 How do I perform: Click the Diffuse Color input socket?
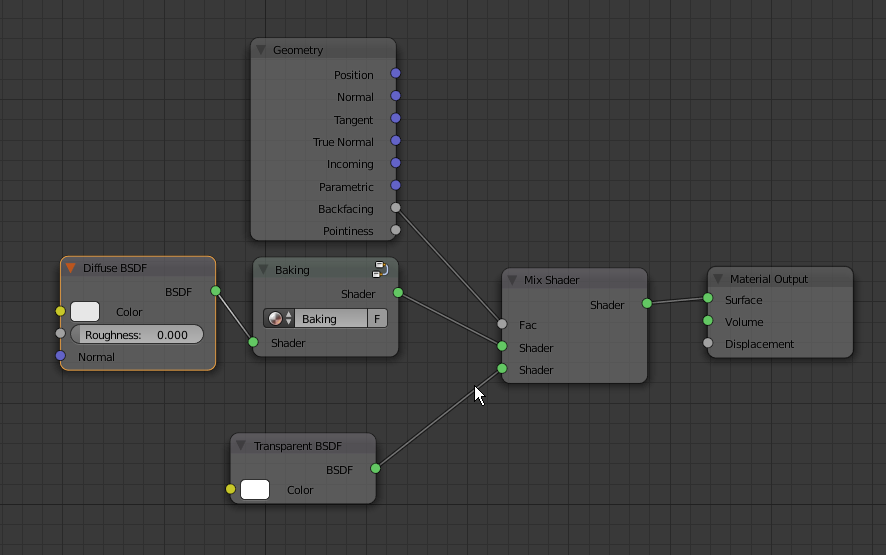[x=60, y=311]
